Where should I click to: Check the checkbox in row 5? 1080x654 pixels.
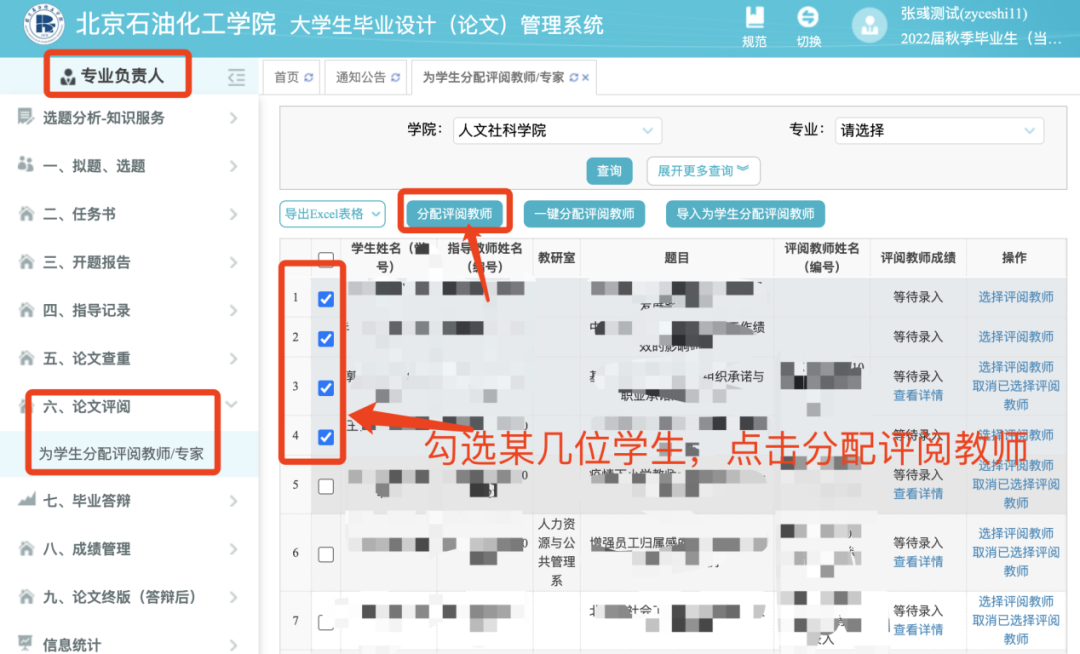pyautogui.click(x=326, y=486)
